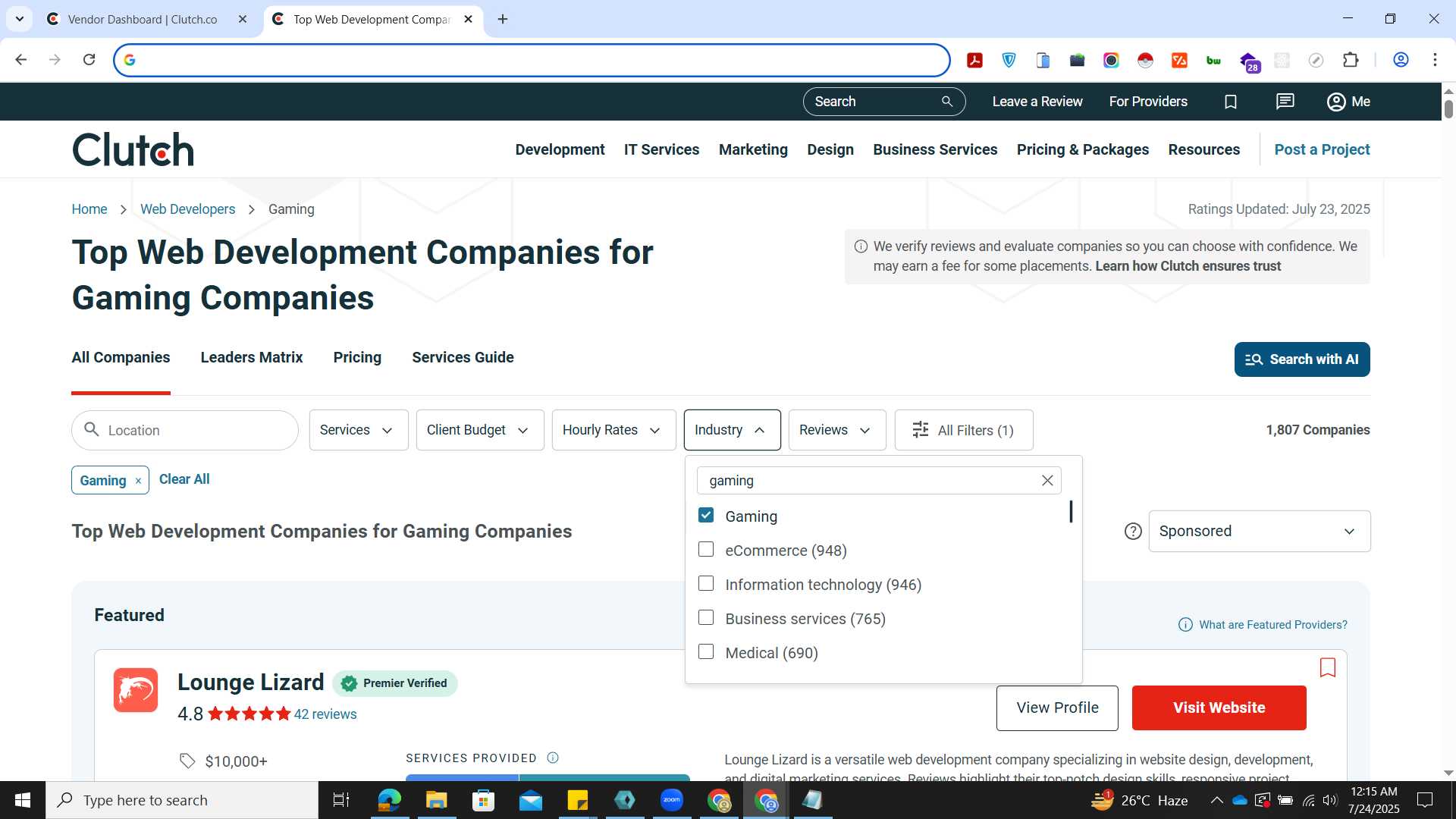This screenshot has width=1456, height=819.
Task: Open Leave a Review link
Action: (1037, 102)
